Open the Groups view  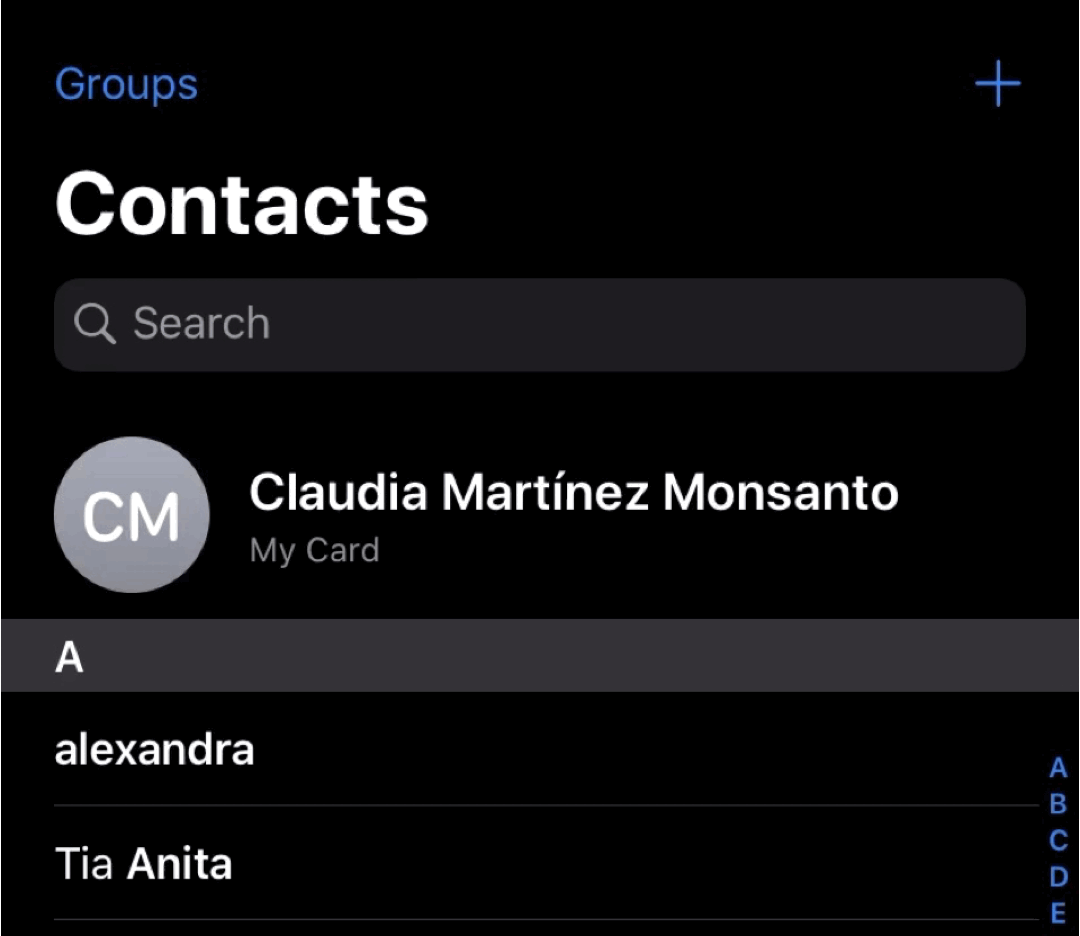click(126, 84)
